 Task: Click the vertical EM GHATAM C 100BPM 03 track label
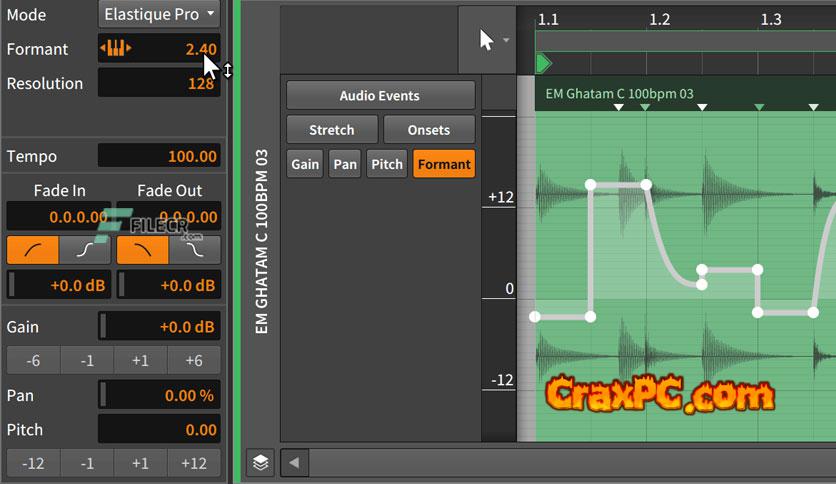pyautogui.click(x=261, y=241)
